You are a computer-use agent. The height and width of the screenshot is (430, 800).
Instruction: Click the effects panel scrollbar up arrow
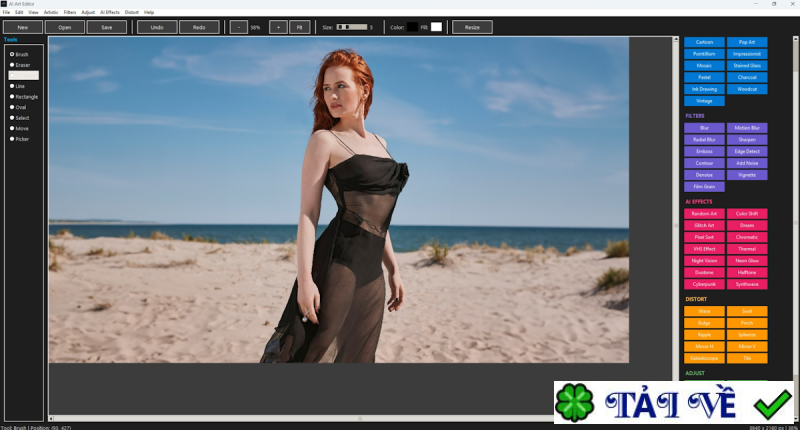[x=796, y=39]
